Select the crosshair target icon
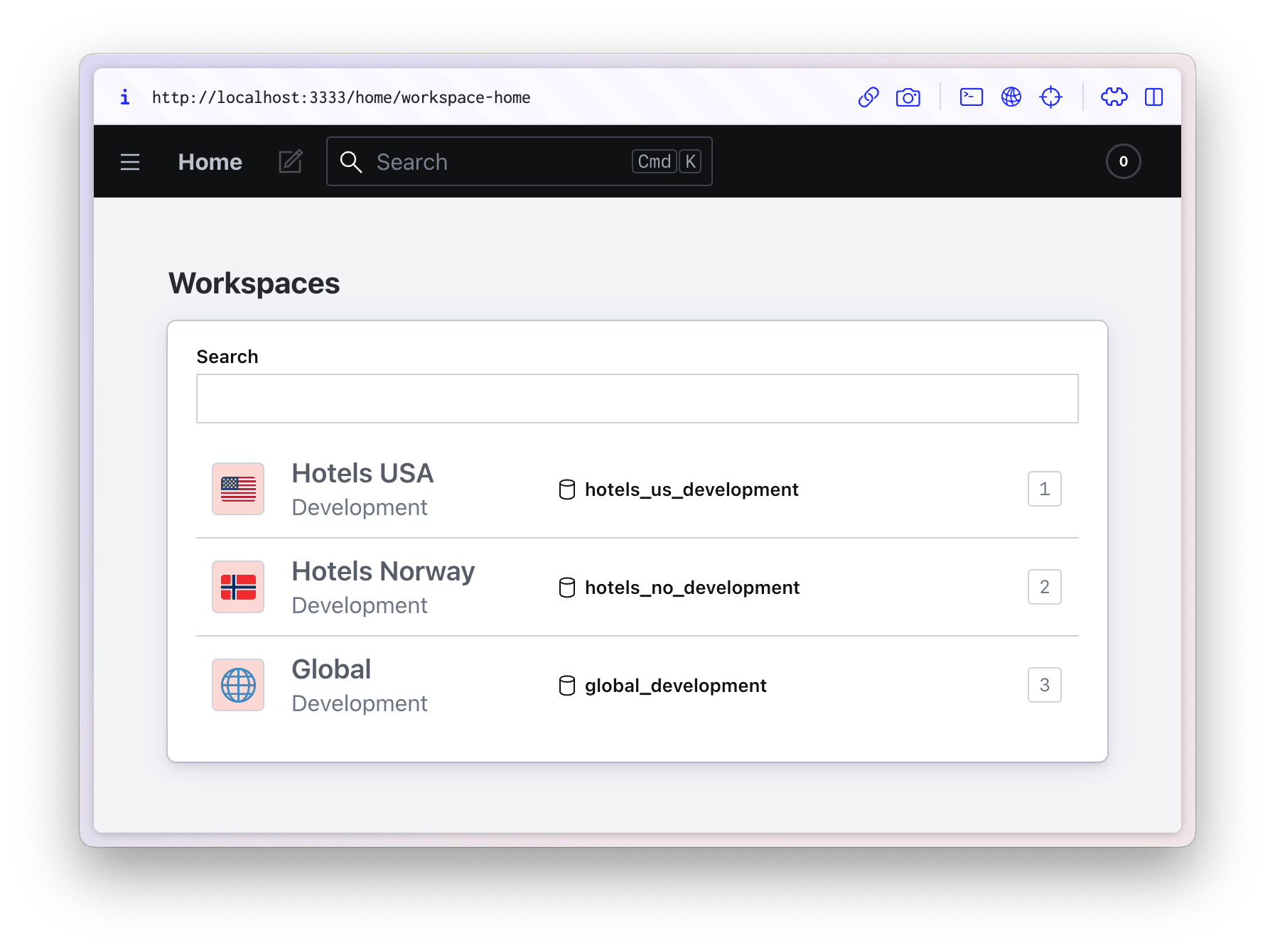This screenshot has width=1275, height=952. [x=1052, y=97]
